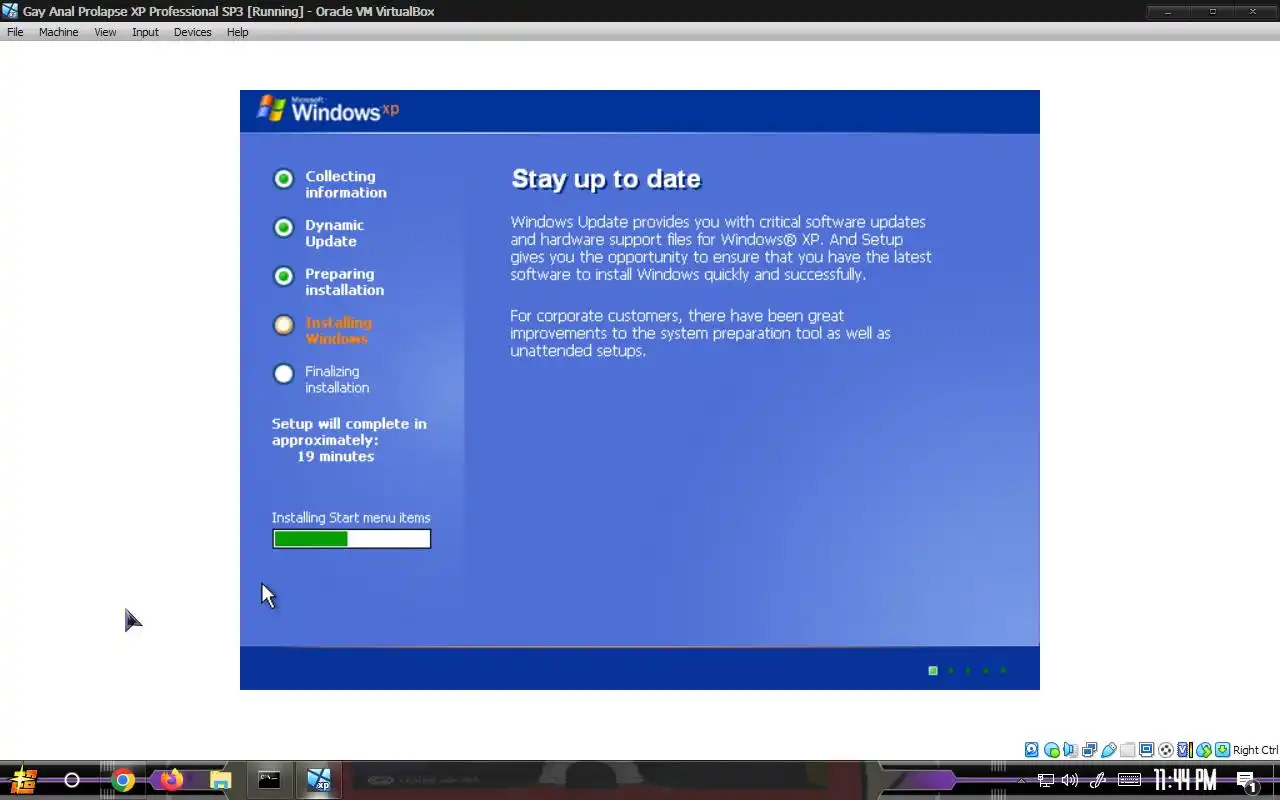
Task: Click the 'Stay up to date' heading
Action: click(606, 179)
